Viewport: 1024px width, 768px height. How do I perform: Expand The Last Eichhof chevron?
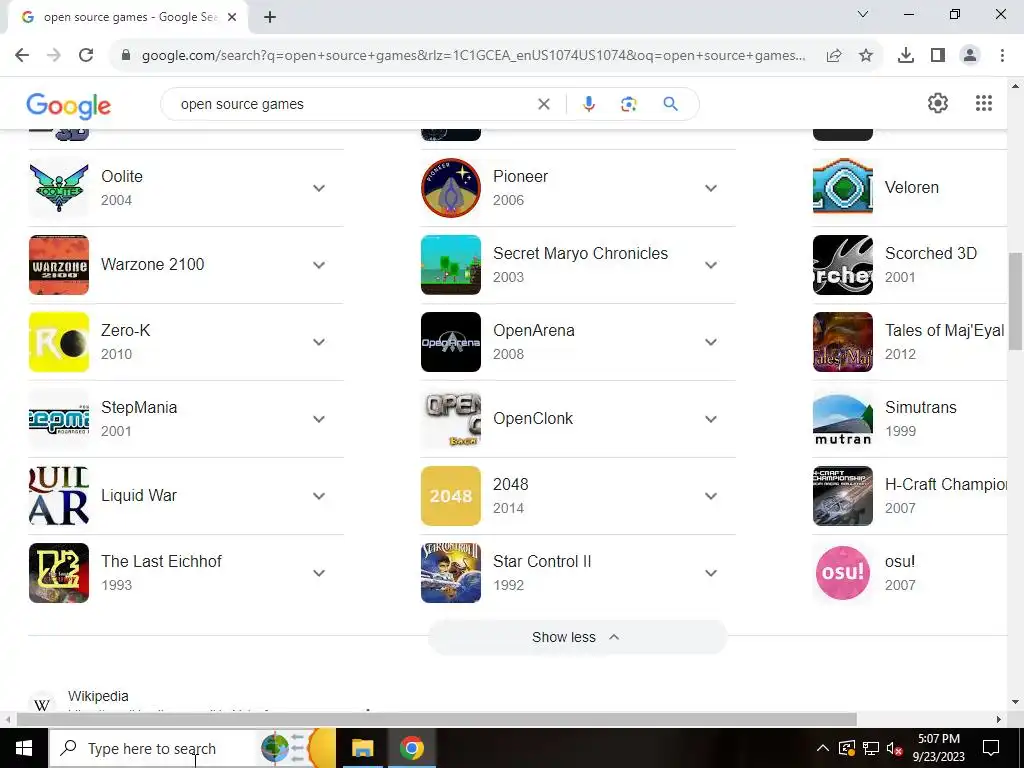319,573
